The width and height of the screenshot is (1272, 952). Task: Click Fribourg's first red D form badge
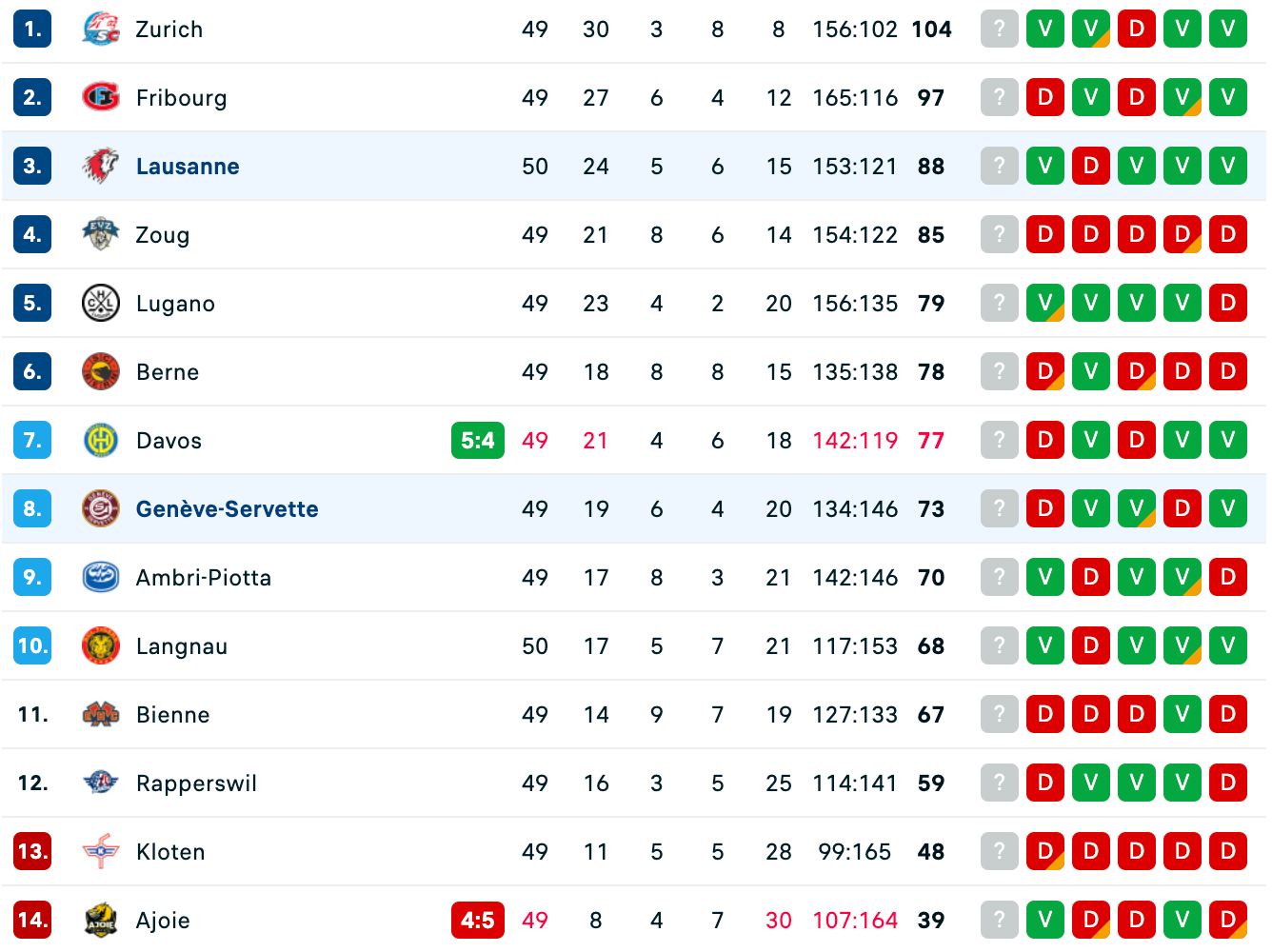(1044, 98)
